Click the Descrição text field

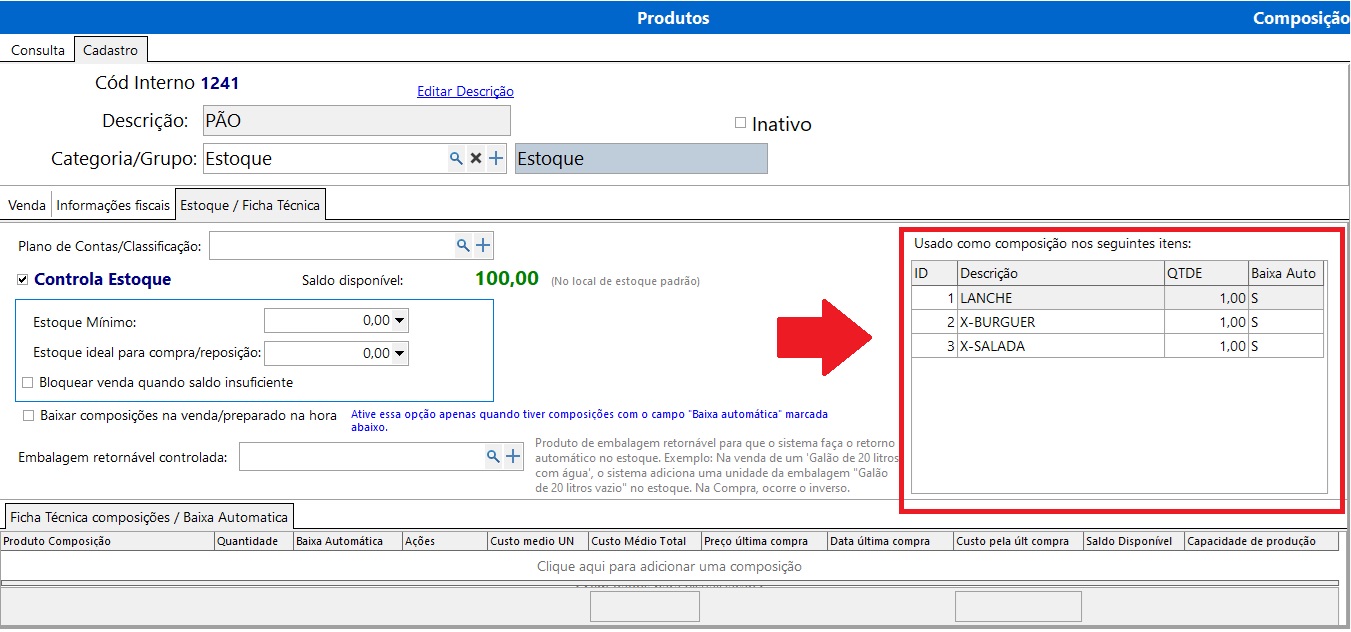pyautogui.click(x=356, y=121)
